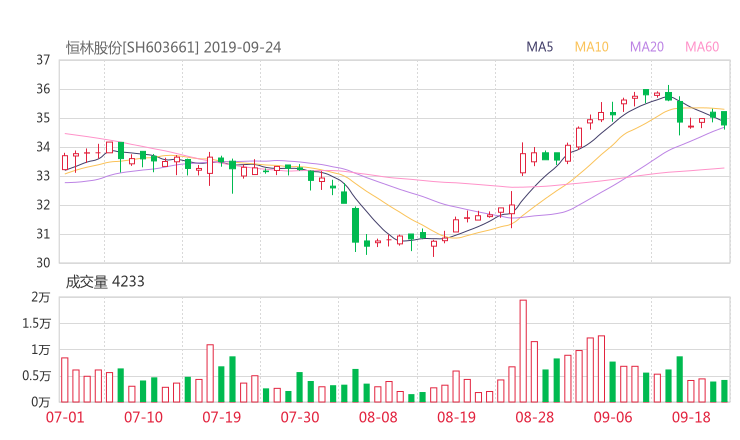Click the 0.5万 volume axis label
This screenshot has width=740, height=440.
pos(36,376)
